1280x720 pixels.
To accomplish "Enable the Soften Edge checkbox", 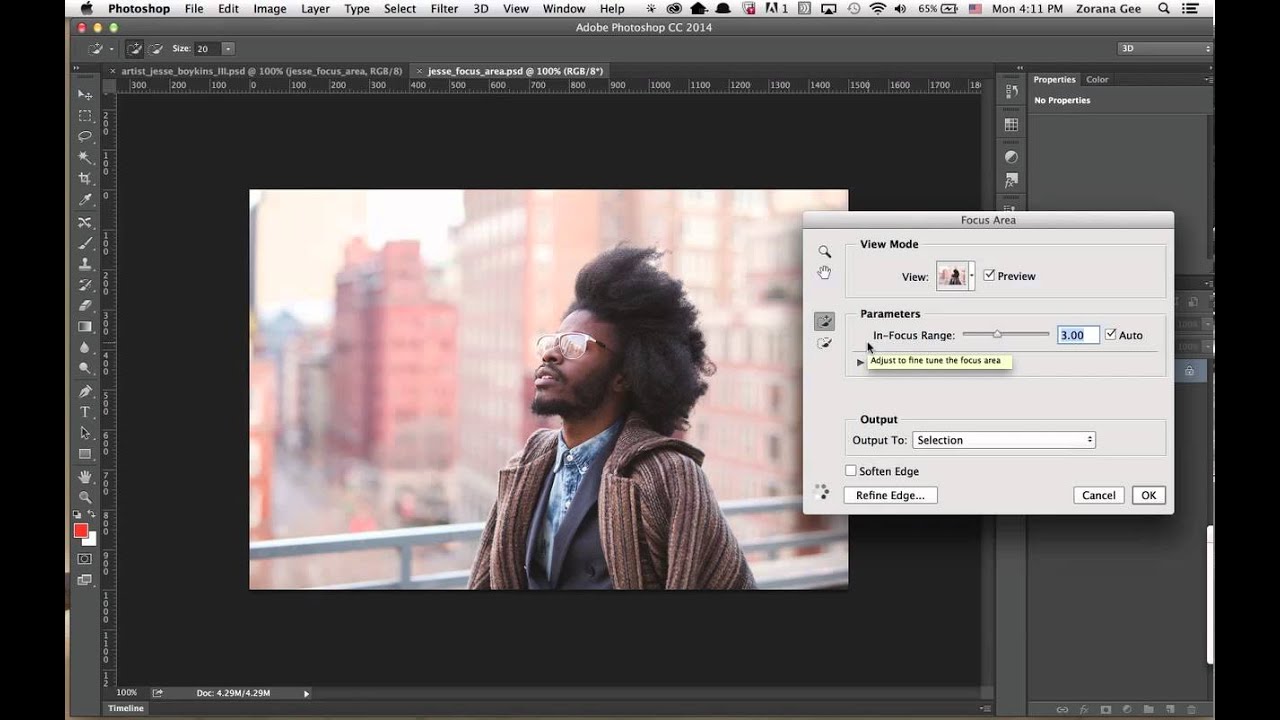I will point(851,471).
